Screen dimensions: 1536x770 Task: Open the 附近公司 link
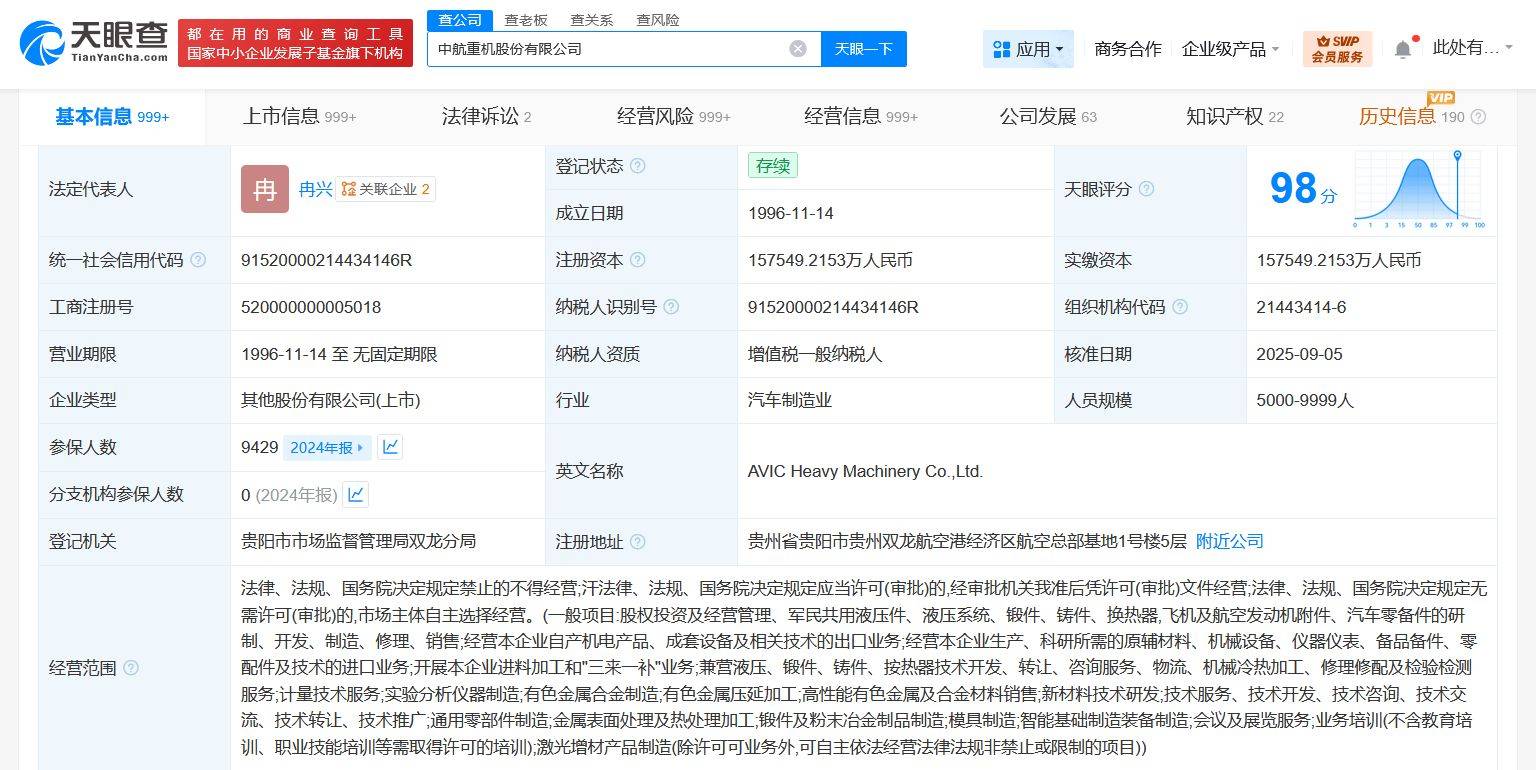[x=1229, y=541]
